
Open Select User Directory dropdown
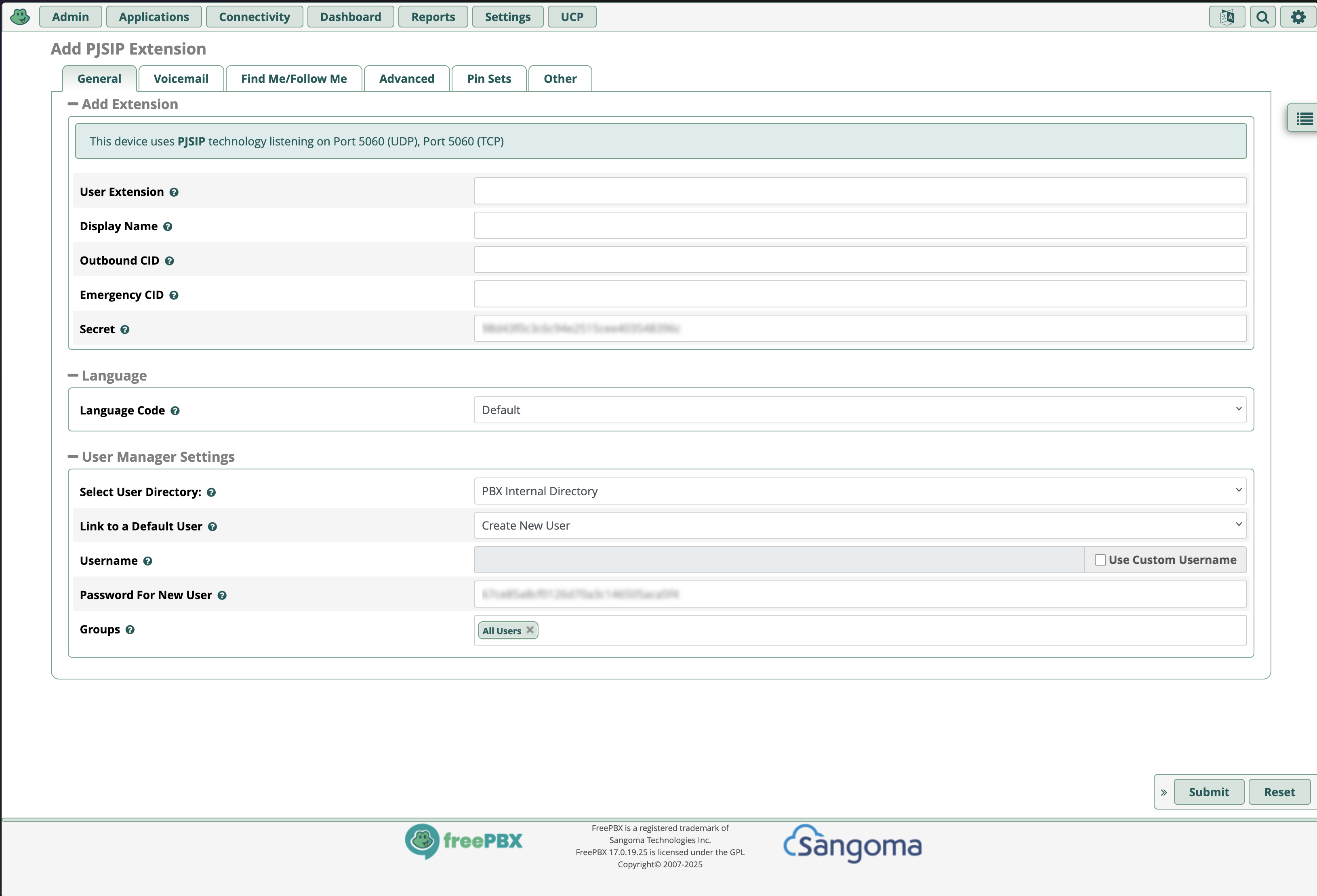pyautogui.click(x=860, y=491)
